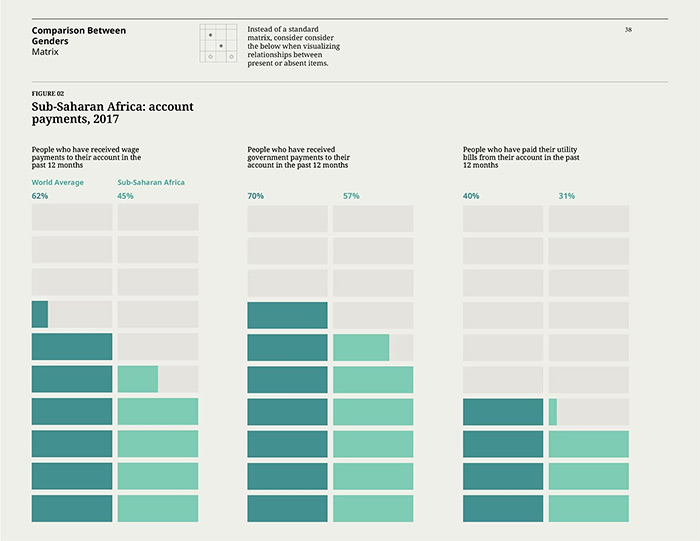Click the 70% government payments value
The height and width of the screenshot is (541, 700).
point(256,196)
